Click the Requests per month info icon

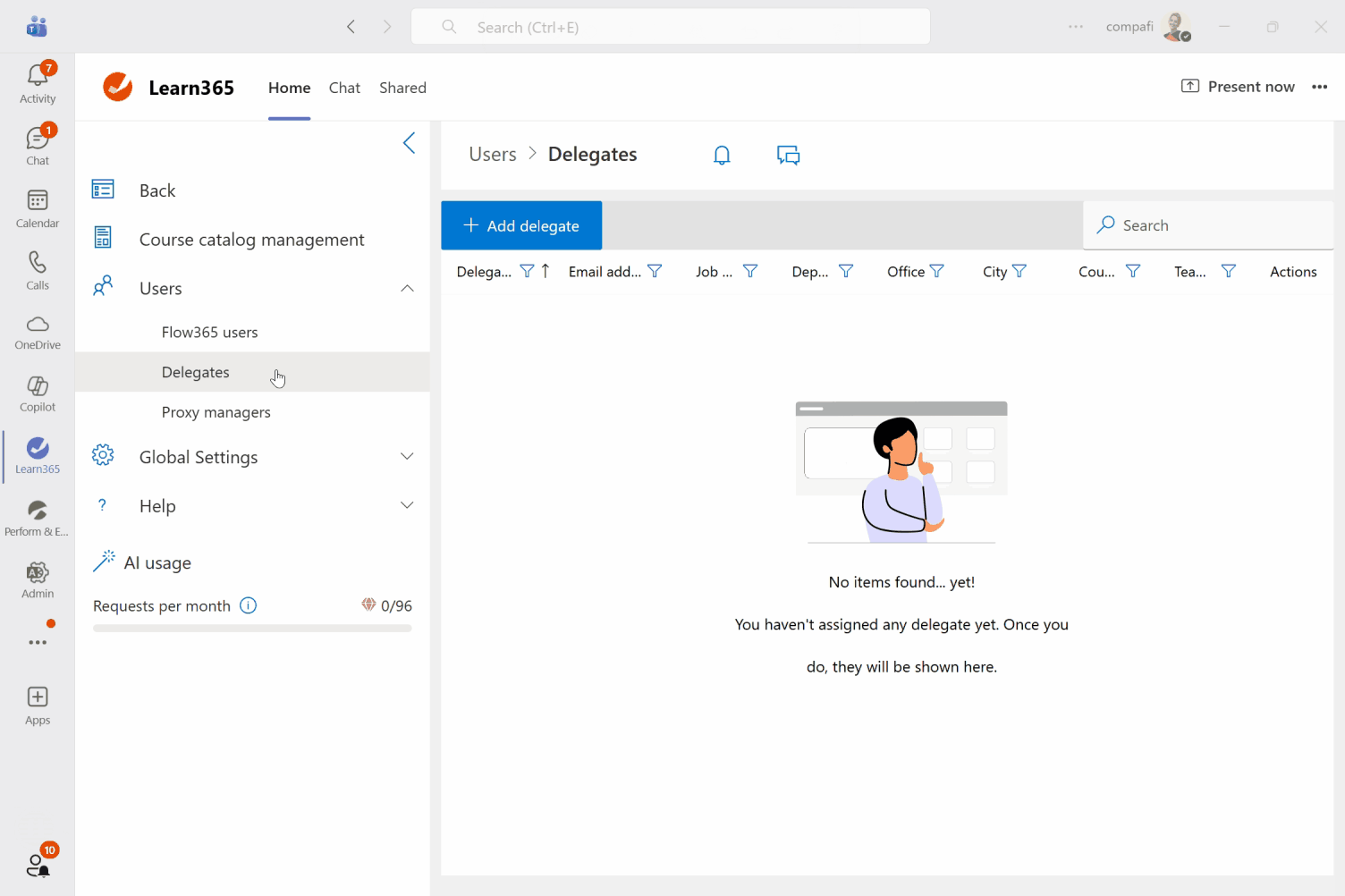(x=249, y=606)
